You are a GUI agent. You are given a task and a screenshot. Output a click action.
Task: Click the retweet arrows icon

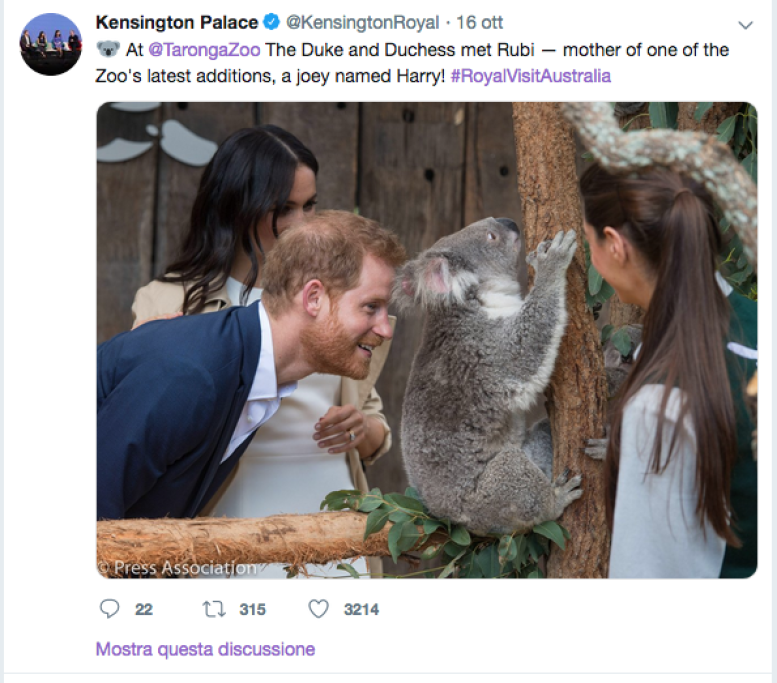213,608
